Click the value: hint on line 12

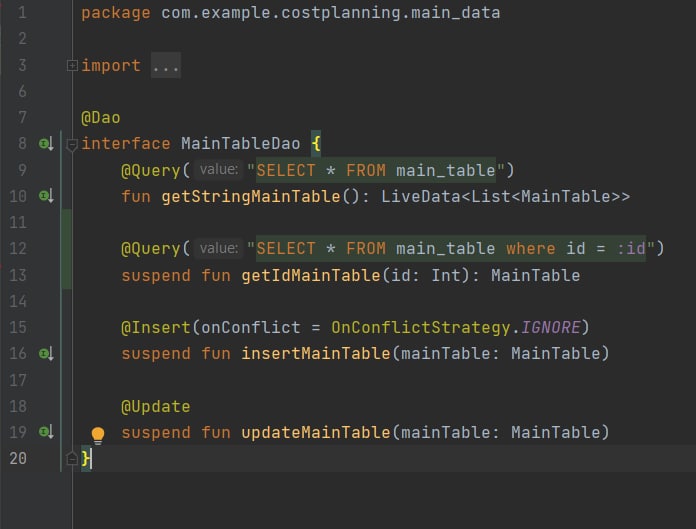click(219, 248)
